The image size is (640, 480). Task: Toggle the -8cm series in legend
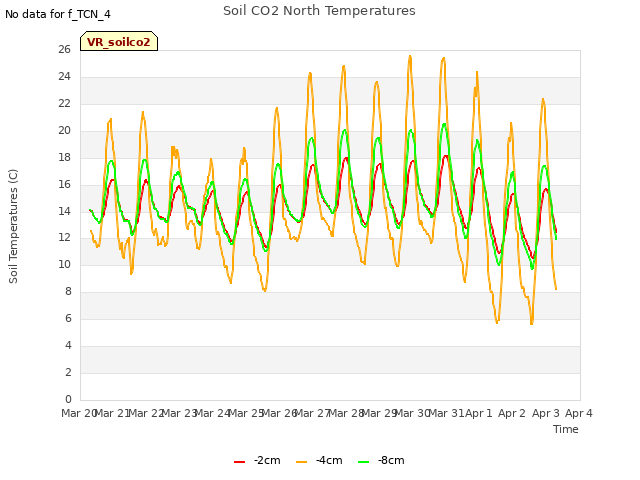tap(381, 460)
